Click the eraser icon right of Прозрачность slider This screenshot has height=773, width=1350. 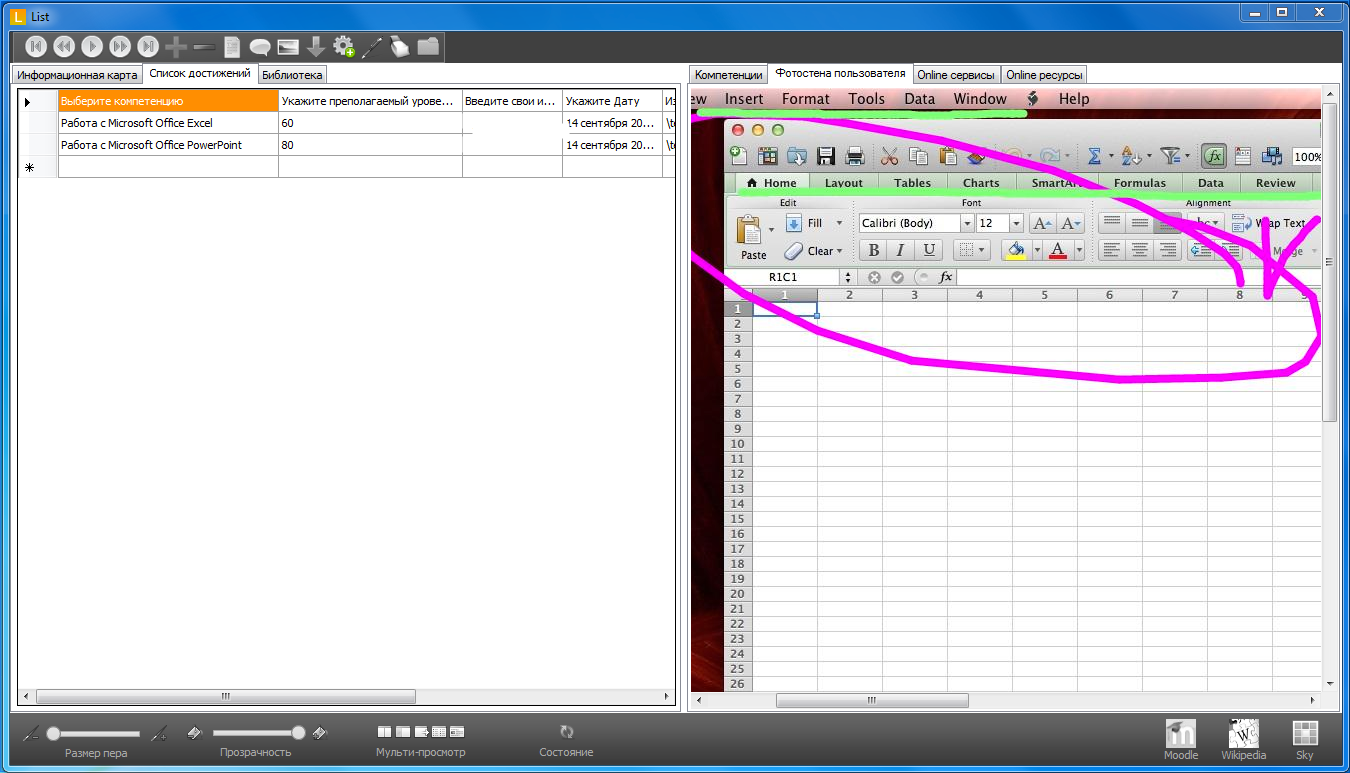click(x=320, y=733)
